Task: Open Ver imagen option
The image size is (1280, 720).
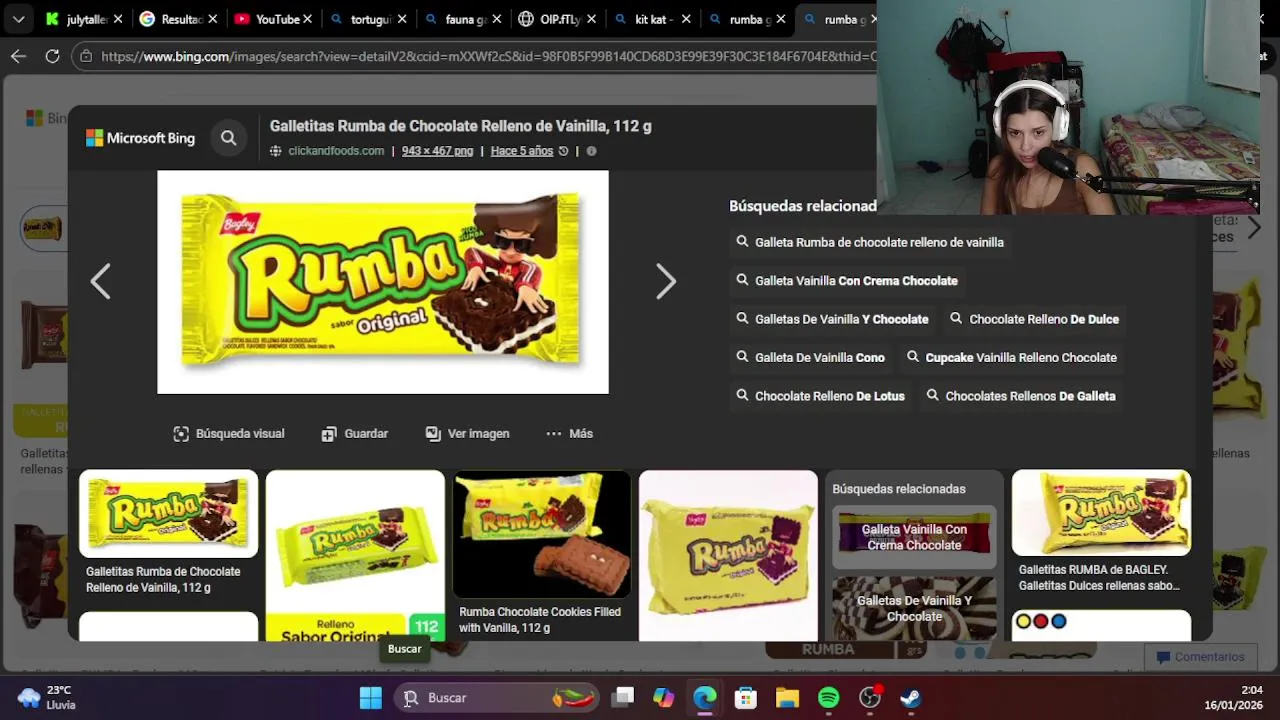Action: pyautogui.click(x=467, y=433)
